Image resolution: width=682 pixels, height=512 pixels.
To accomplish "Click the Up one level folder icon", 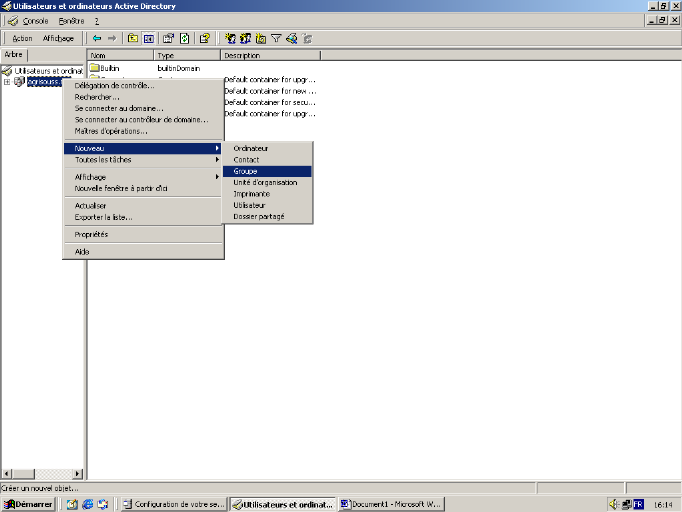I will coord(133,38).
